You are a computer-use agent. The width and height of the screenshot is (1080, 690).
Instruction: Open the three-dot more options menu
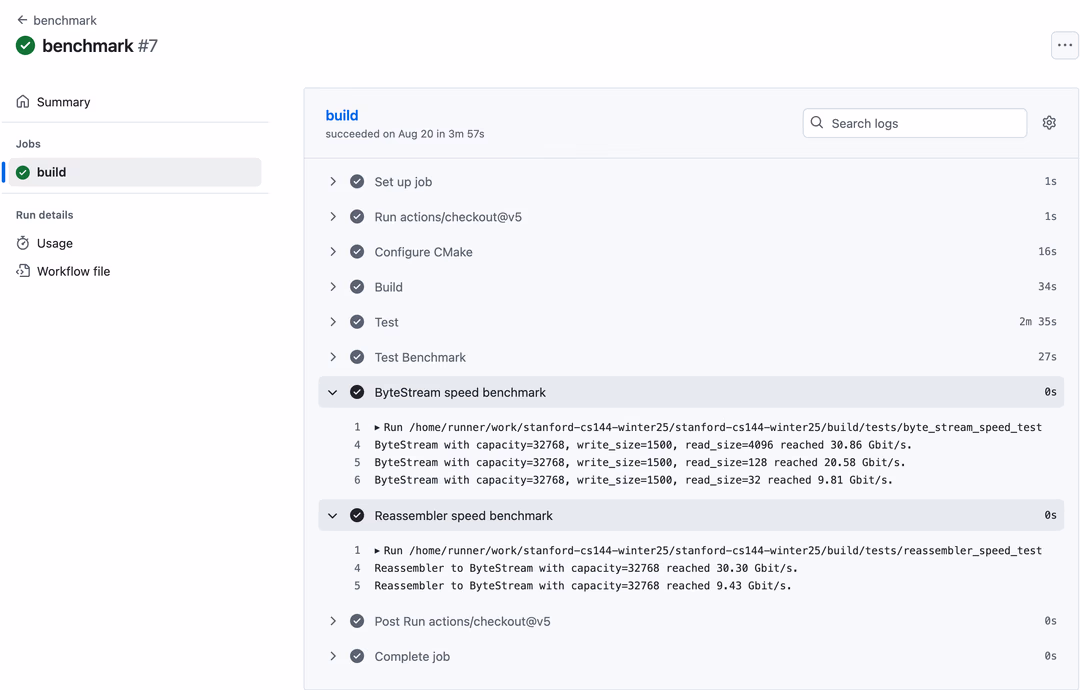[1065, 45]
